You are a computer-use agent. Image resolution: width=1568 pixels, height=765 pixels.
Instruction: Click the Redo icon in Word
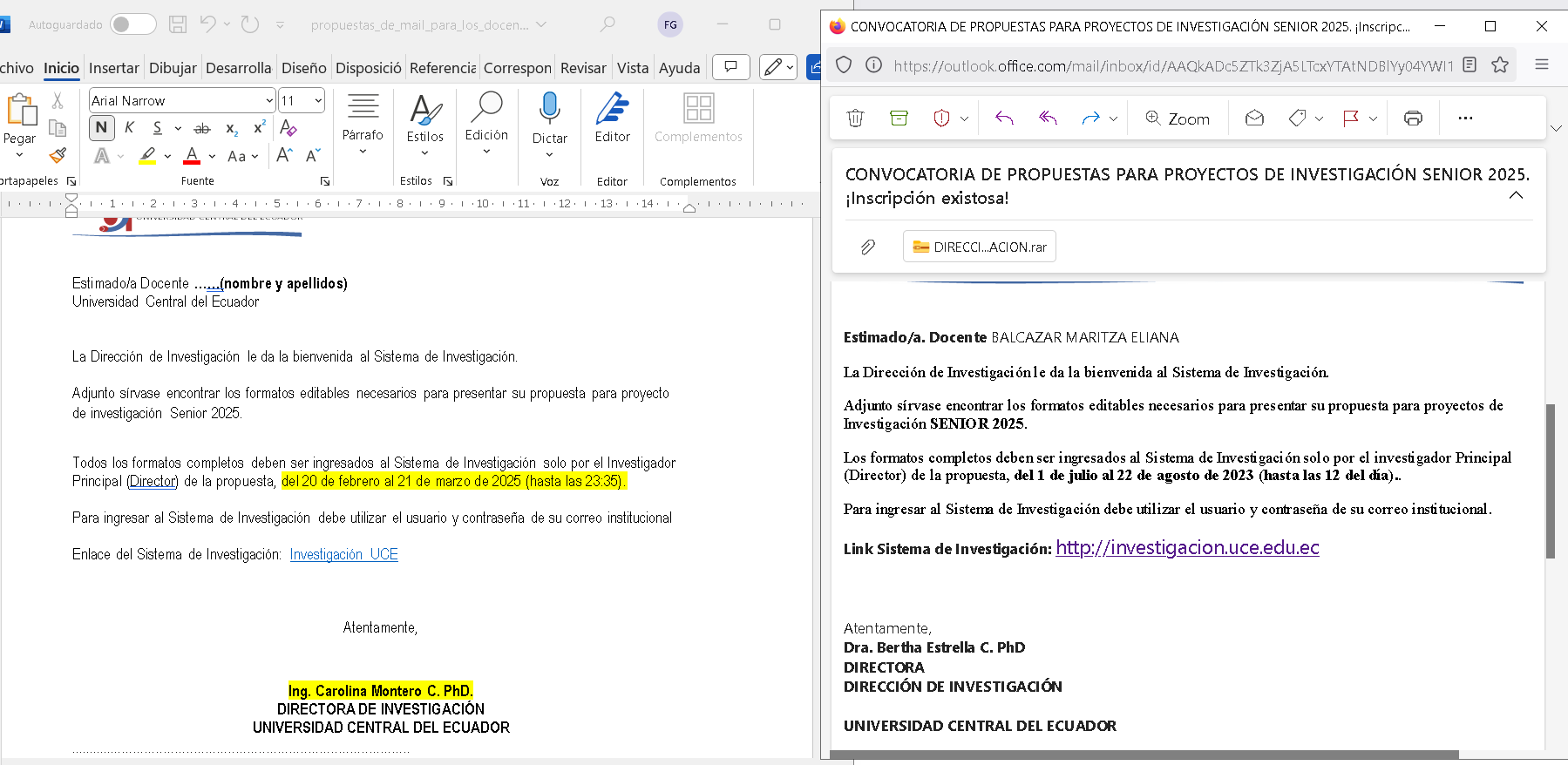pos(250,24)
